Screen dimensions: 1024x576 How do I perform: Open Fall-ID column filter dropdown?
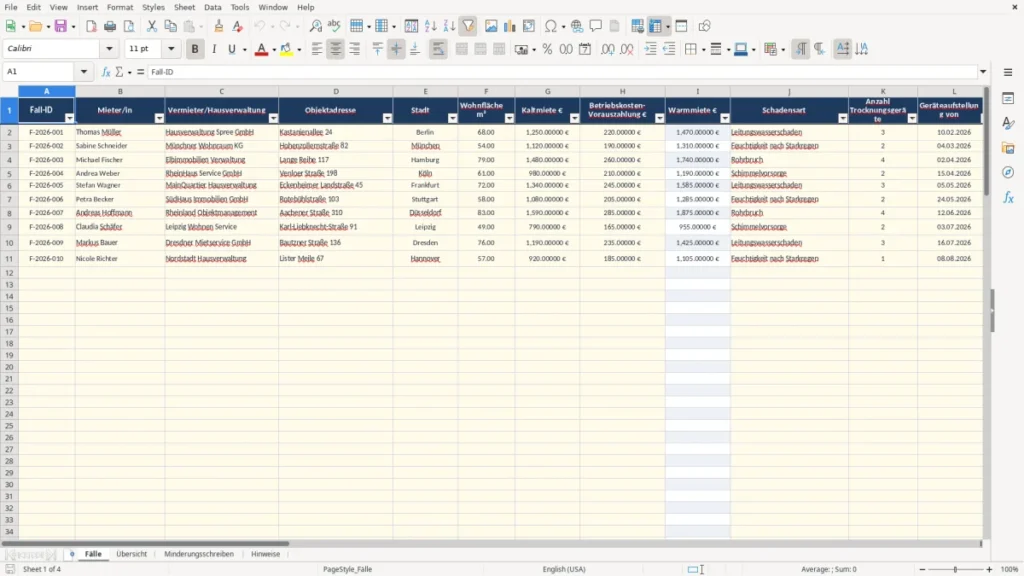pos(69,118)
